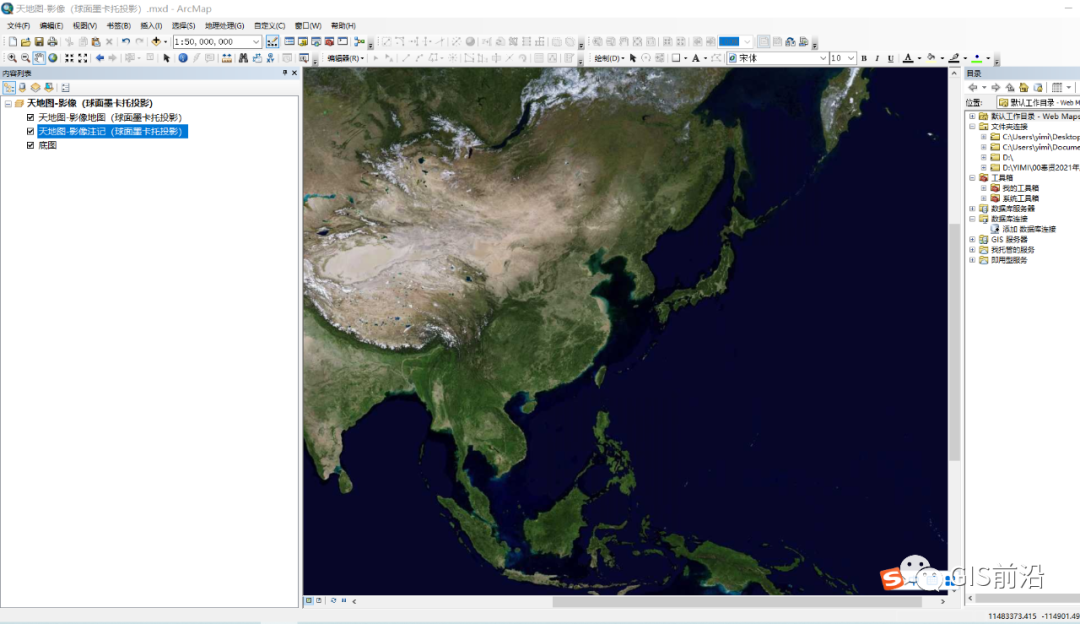
Task: Choose the line color swatch
Action: [954, 59]
